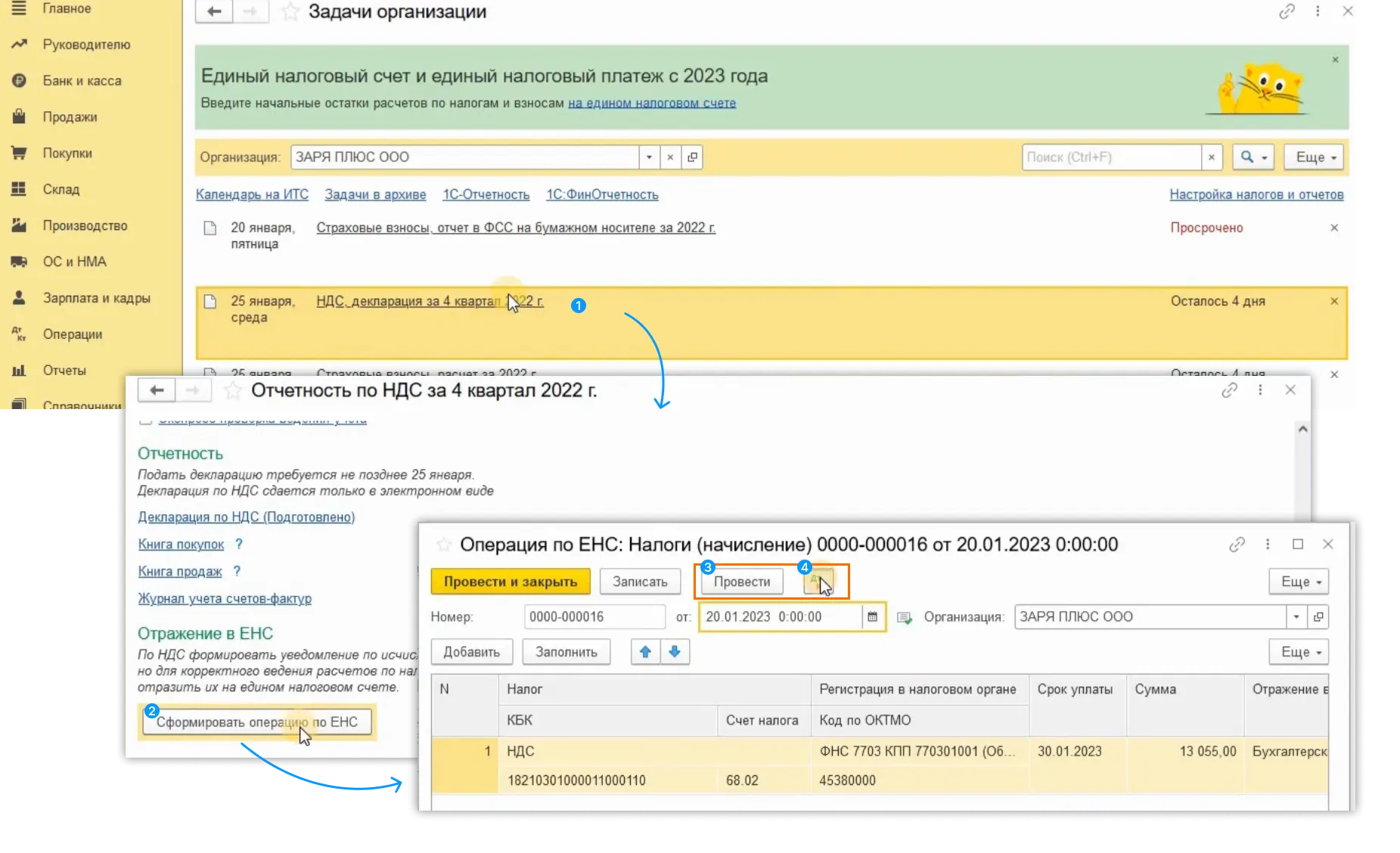Open Задачи в архиве link

(375, 194)
